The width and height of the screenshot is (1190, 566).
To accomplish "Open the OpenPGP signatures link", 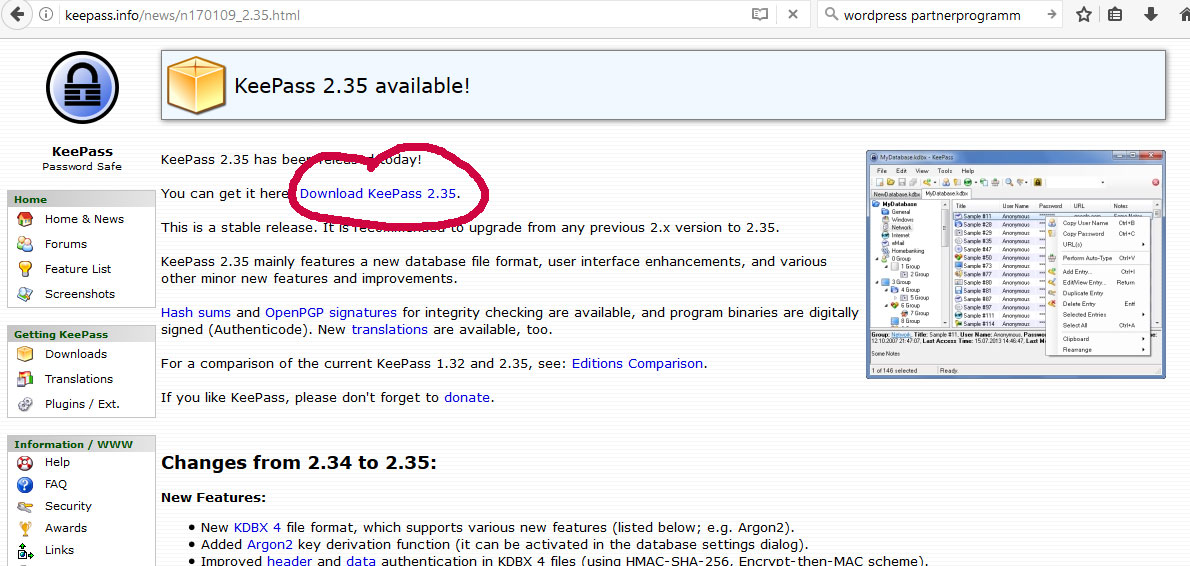I will tap(331, 312).
